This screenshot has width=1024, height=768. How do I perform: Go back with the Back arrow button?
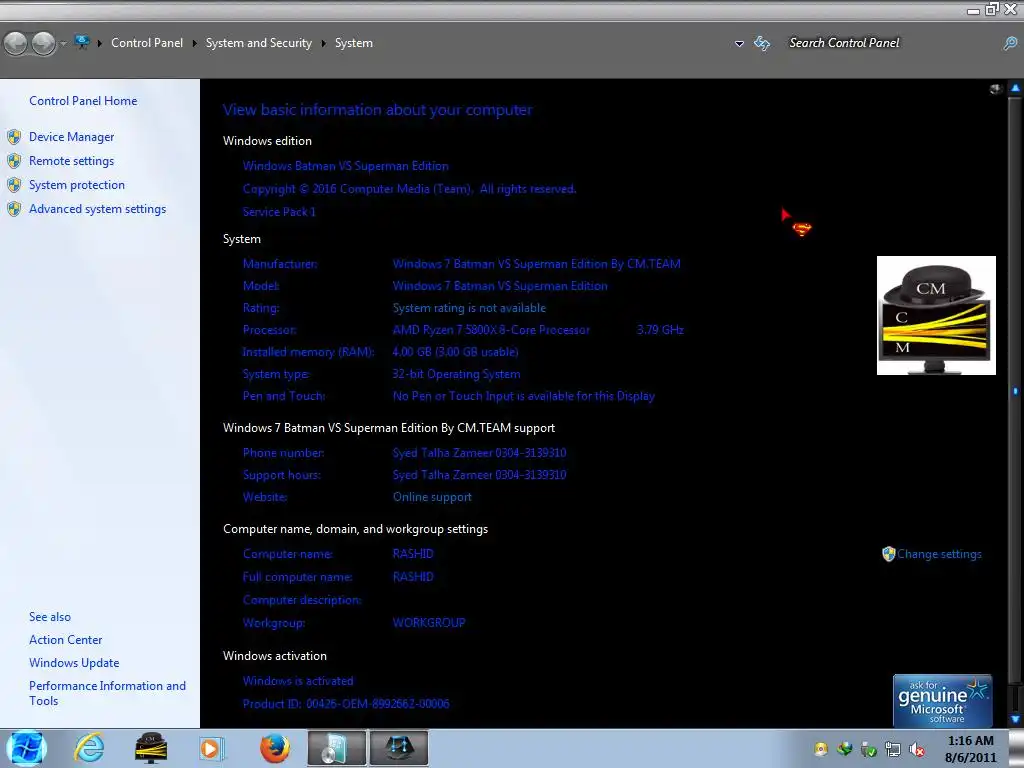[16, 44]
